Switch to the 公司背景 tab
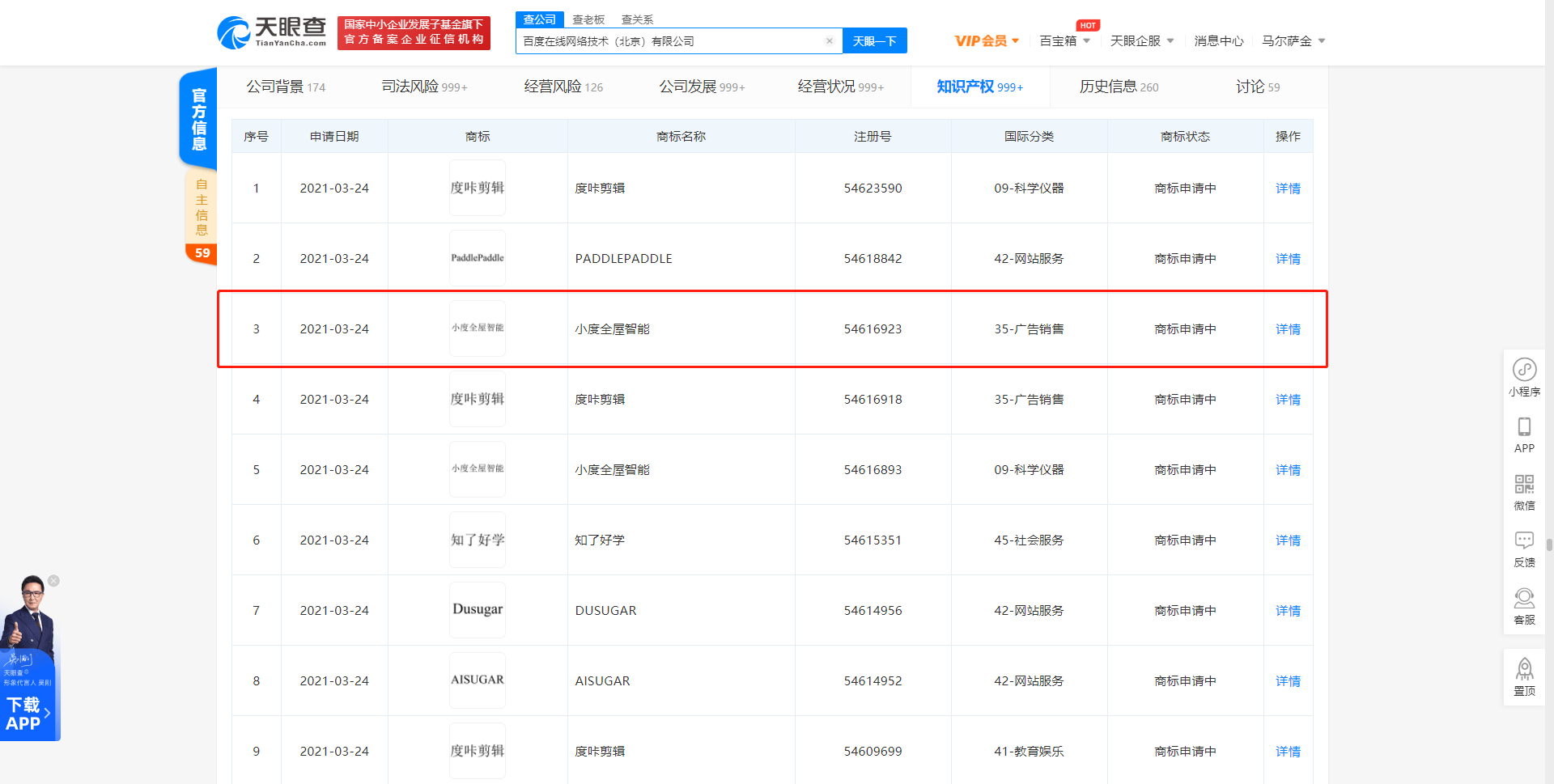The image size is (1554, 784). point(286,87)
